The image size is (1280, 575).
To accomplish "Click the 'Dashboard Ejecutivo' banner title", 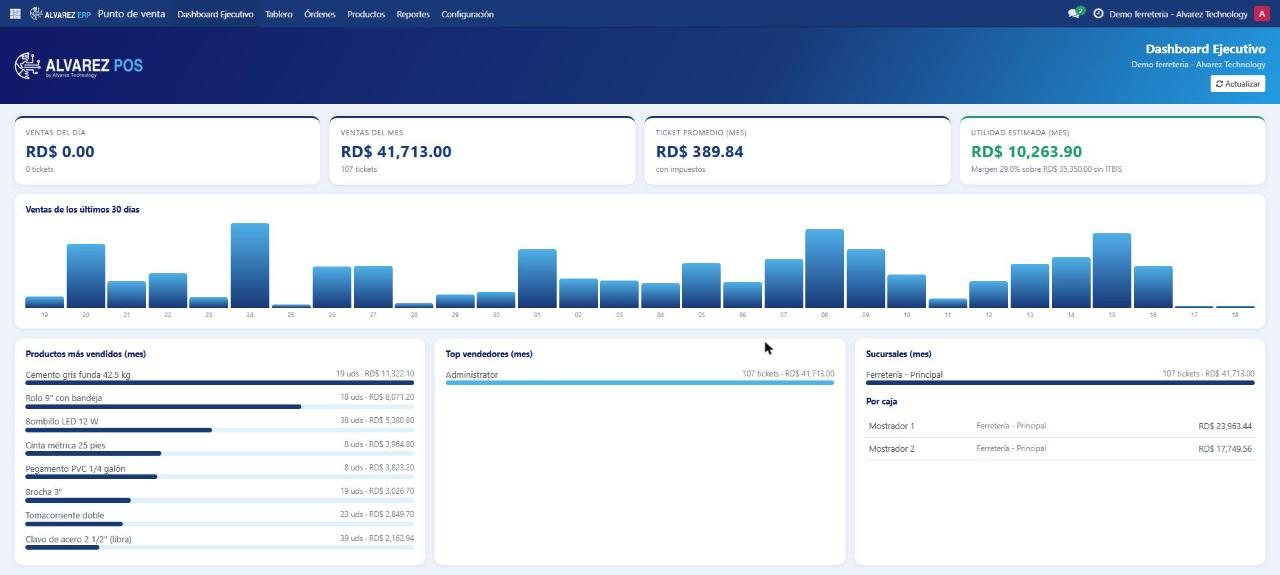I will [x=1205, y=49].
